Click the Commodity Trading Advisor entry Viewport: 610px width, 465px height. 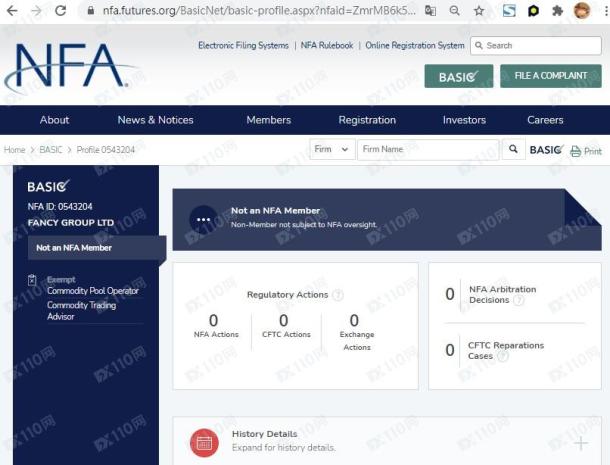click(x=81, y=311)
